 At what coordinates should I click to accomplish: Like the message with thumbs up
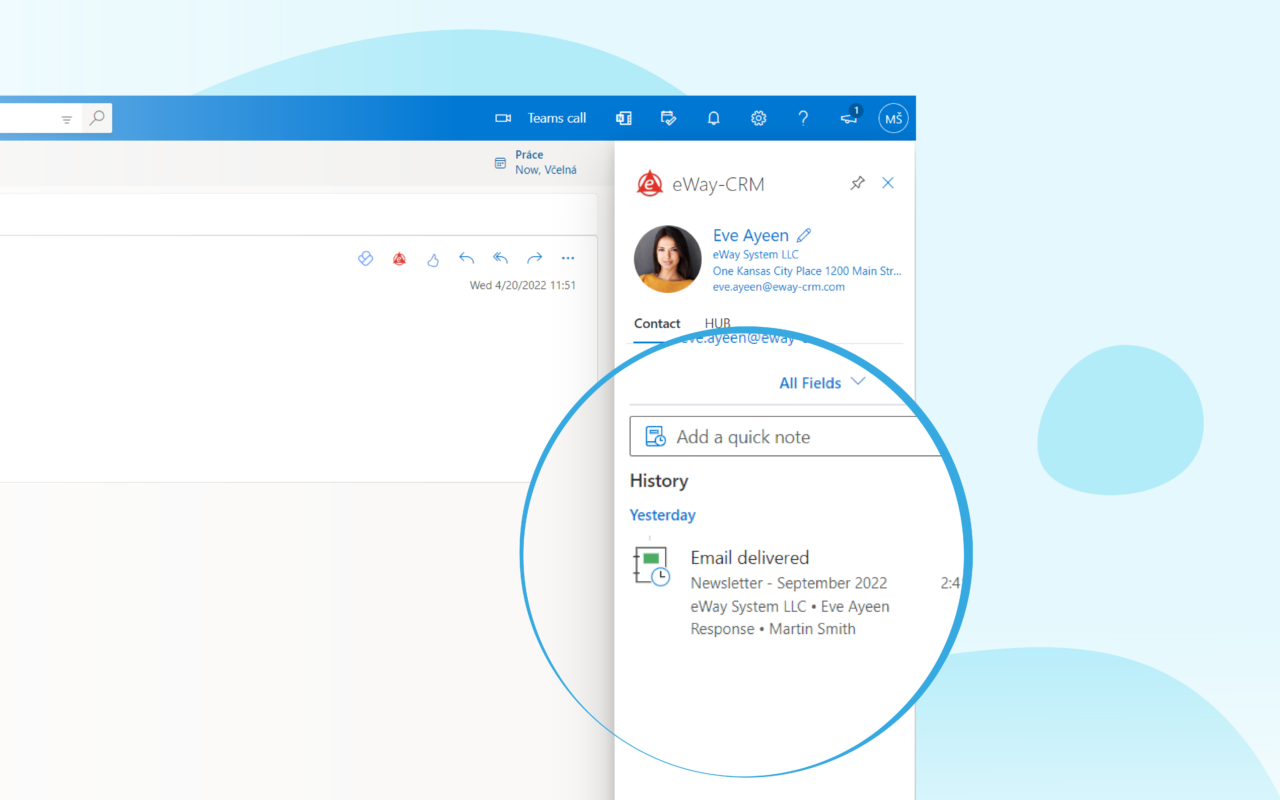433,259
